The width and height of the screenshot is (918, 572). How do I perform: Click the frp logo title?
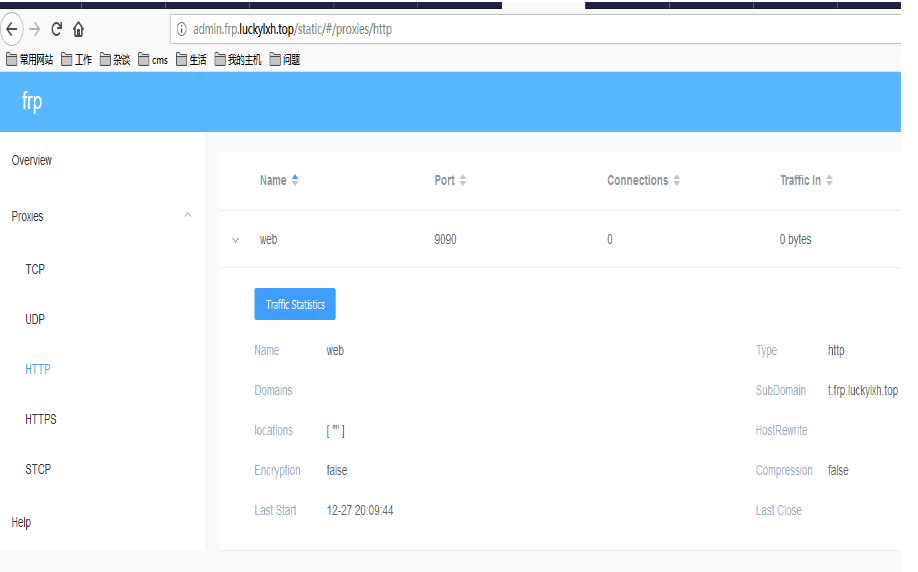point(32,101)
